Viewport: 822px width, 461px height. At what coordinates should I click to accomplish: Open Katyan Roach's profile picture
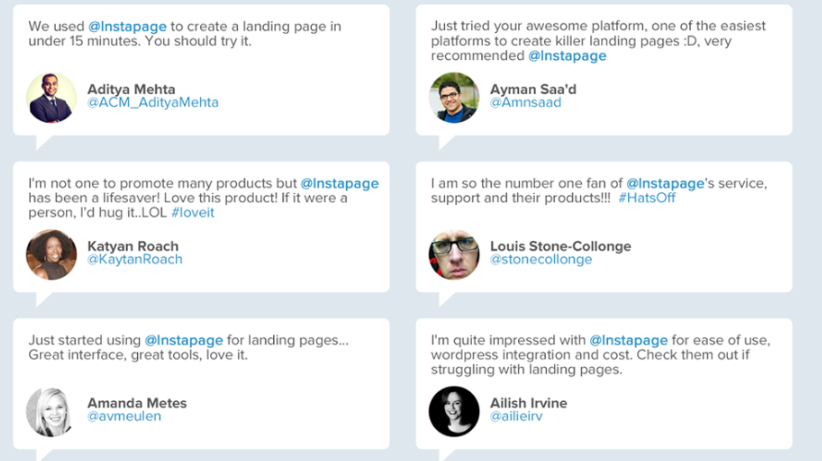[51, 255]
